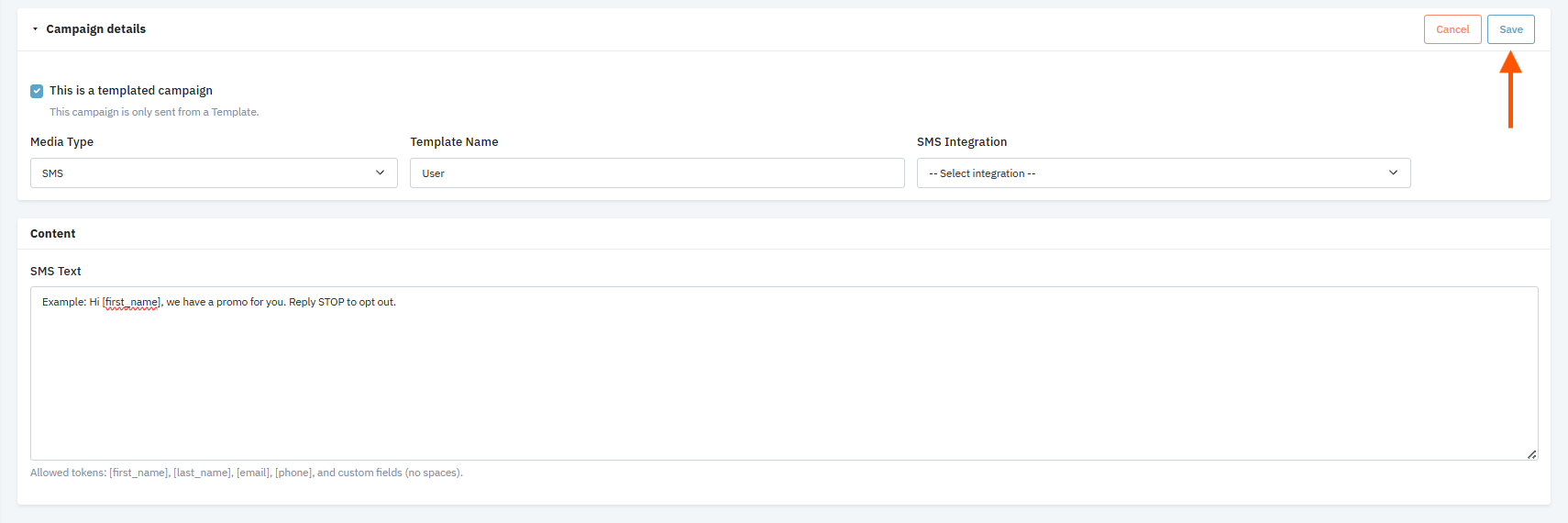Click the SMS Integration field label
Viewport: 1568px width, 523px height.
(x=962, y=142)
